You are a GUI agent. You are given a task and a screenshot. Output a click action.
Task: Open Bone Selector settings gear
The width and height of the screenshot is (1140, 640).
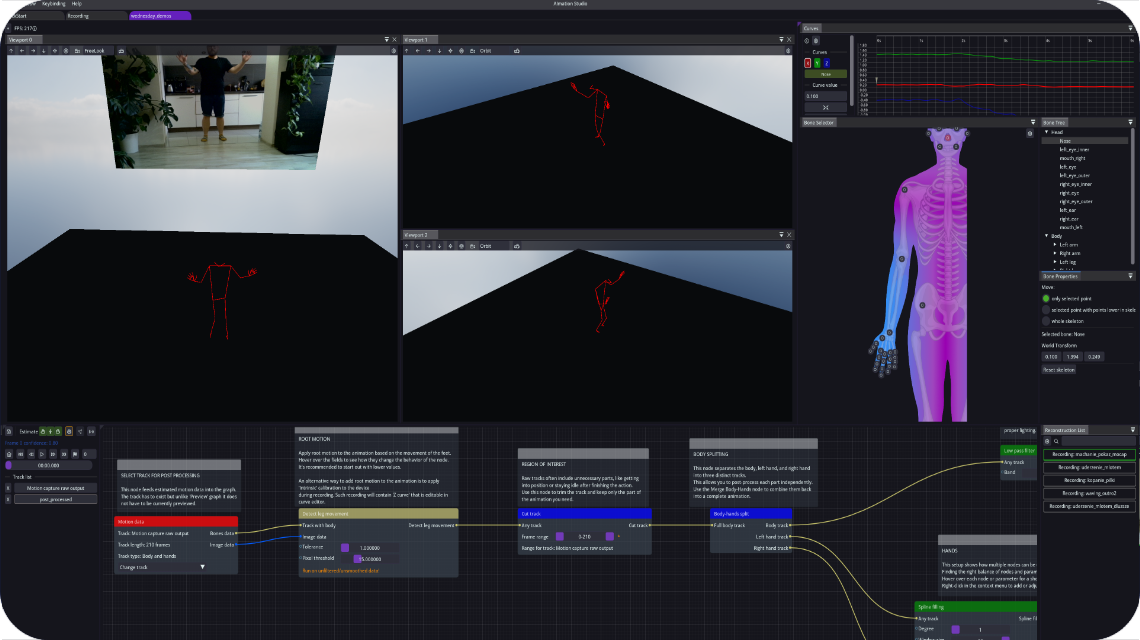coord(1029,134)
